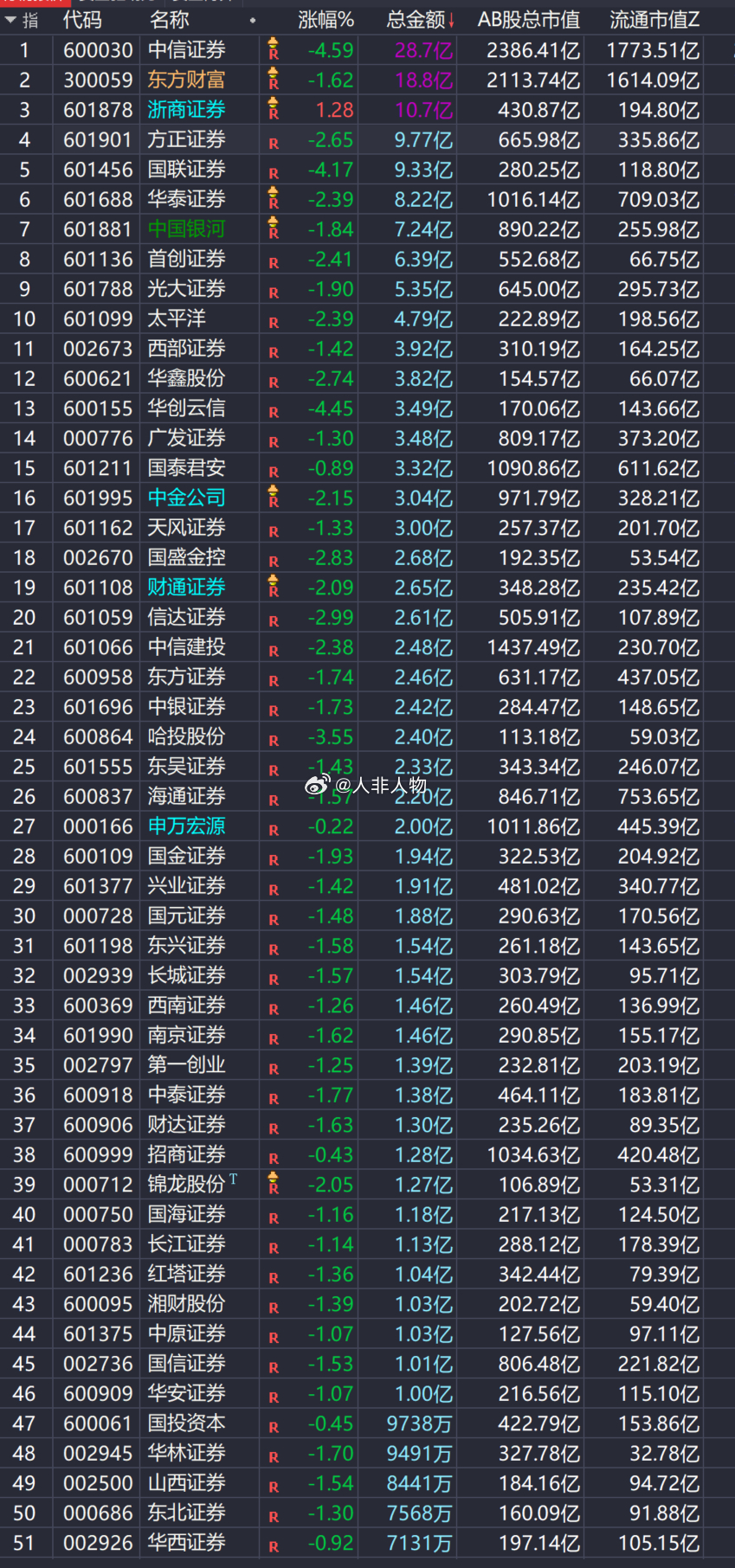Select stock name 华创云信
Screen dimensions: 735x1568
[x=186, y=408]
